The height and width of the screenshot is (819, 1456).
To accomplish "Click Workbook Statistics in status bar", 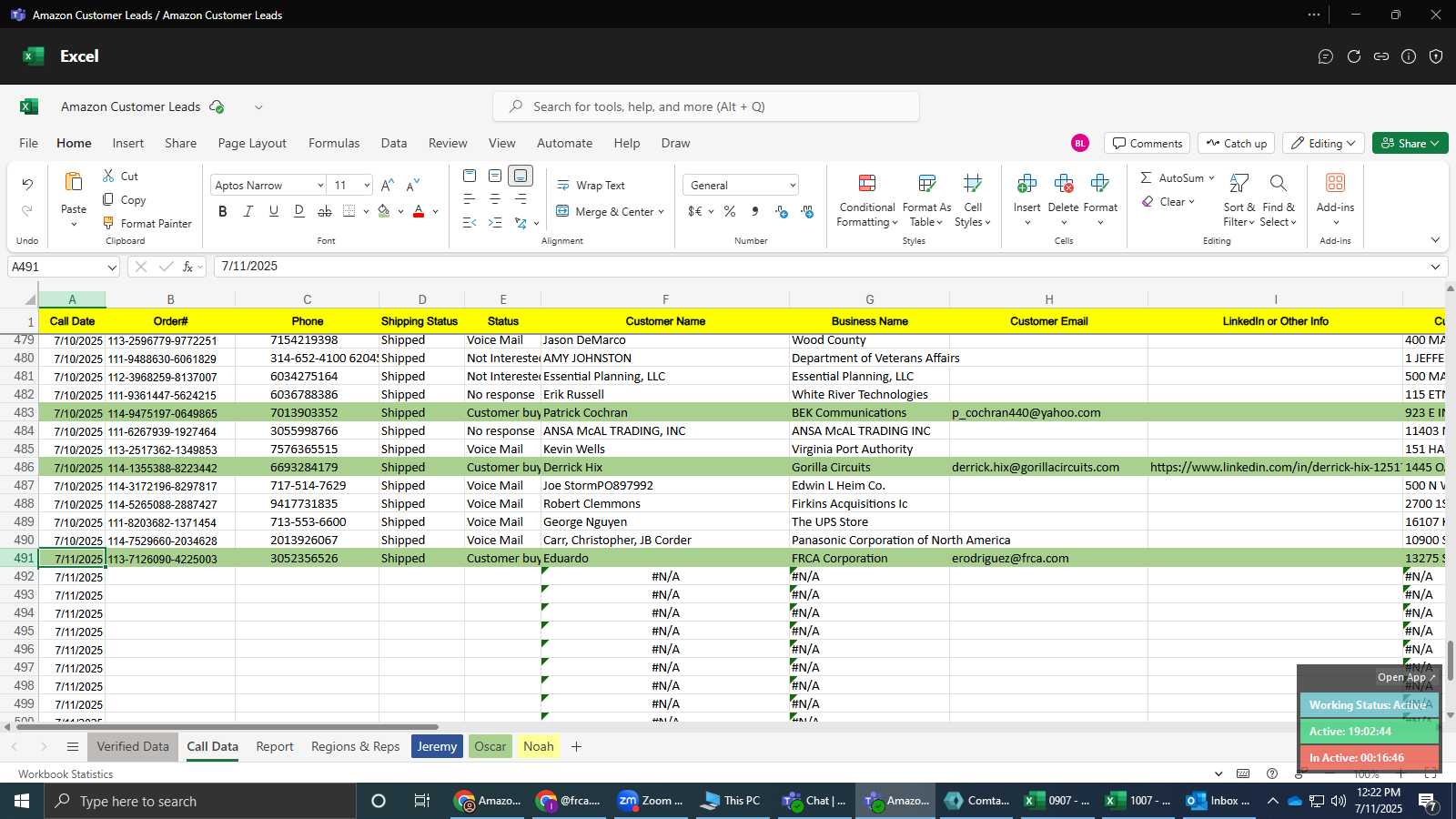I will pos(66,774).
